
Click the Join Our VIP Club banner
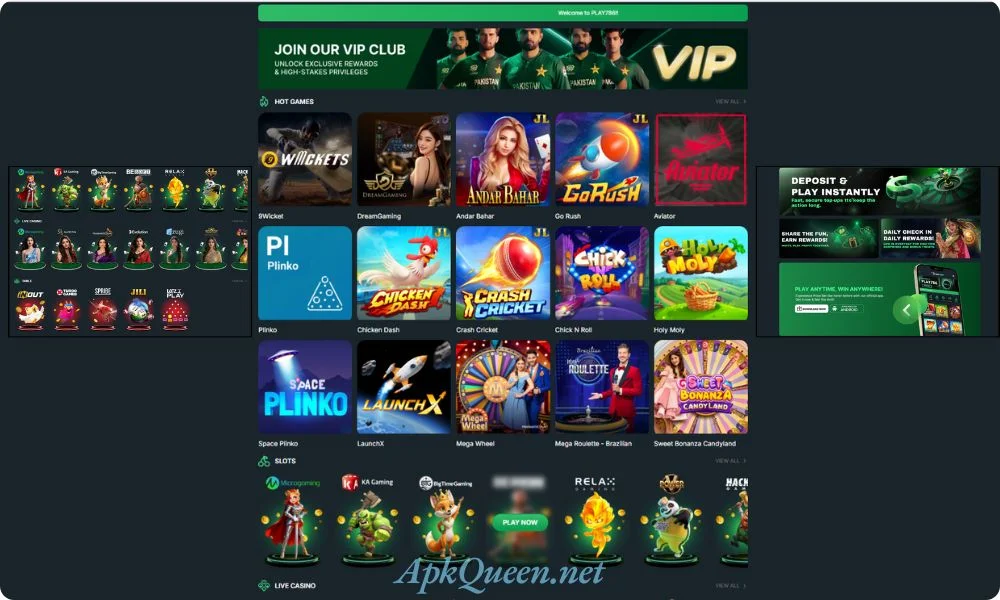point(503,59)
